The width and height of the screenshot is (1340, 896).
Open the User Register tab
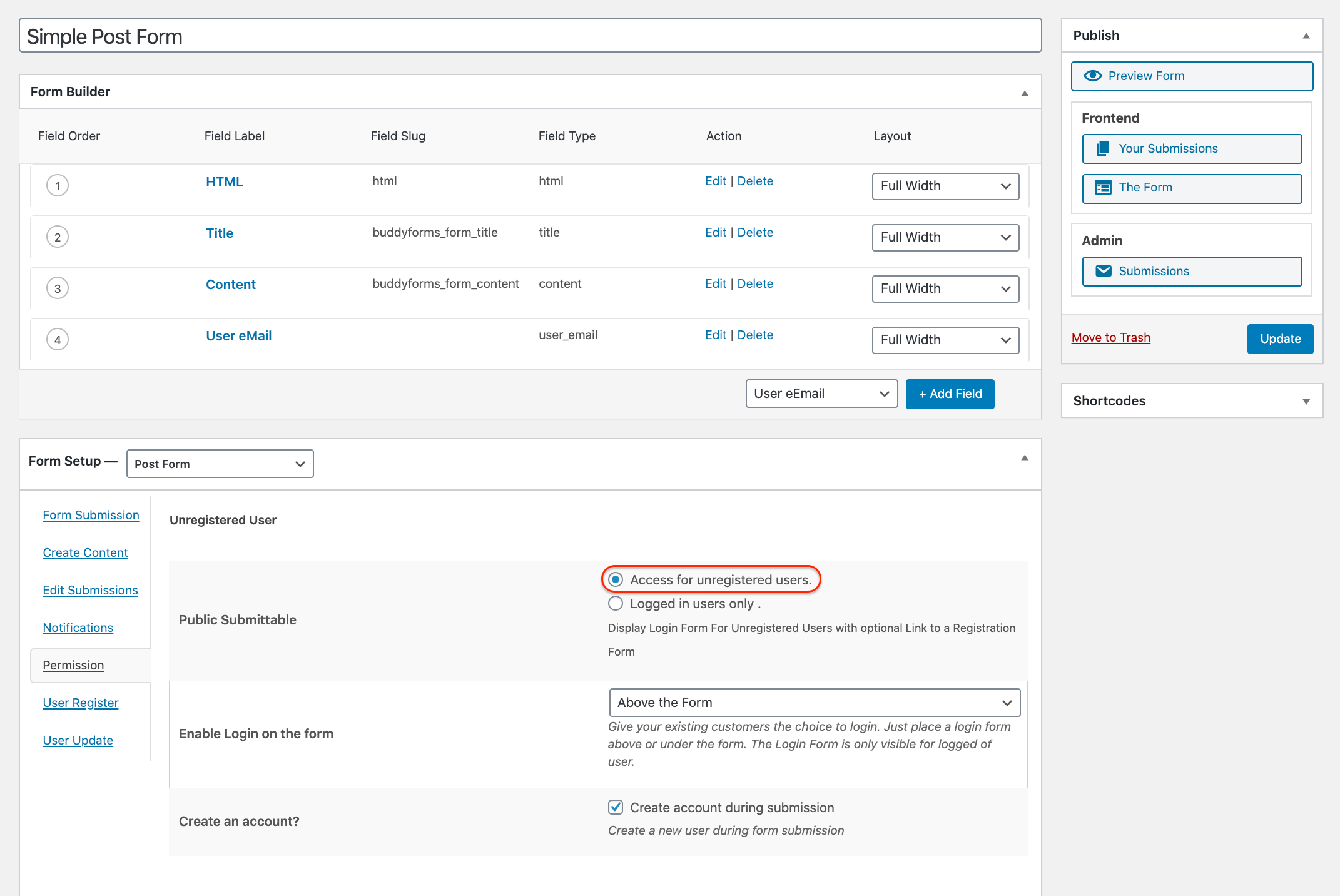click(80, 703)
